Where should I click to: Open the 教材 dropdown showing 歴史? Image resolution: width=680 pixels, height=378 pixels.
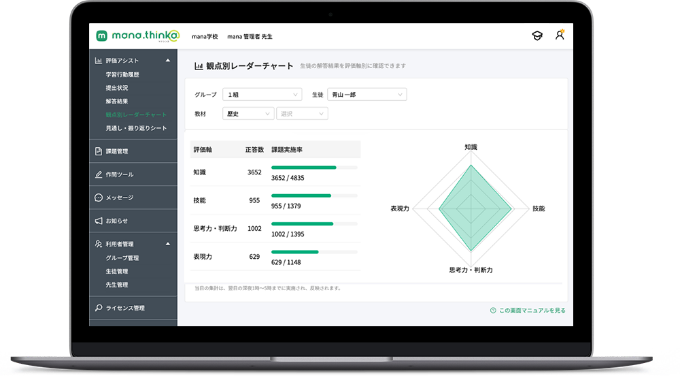[248, 114]
